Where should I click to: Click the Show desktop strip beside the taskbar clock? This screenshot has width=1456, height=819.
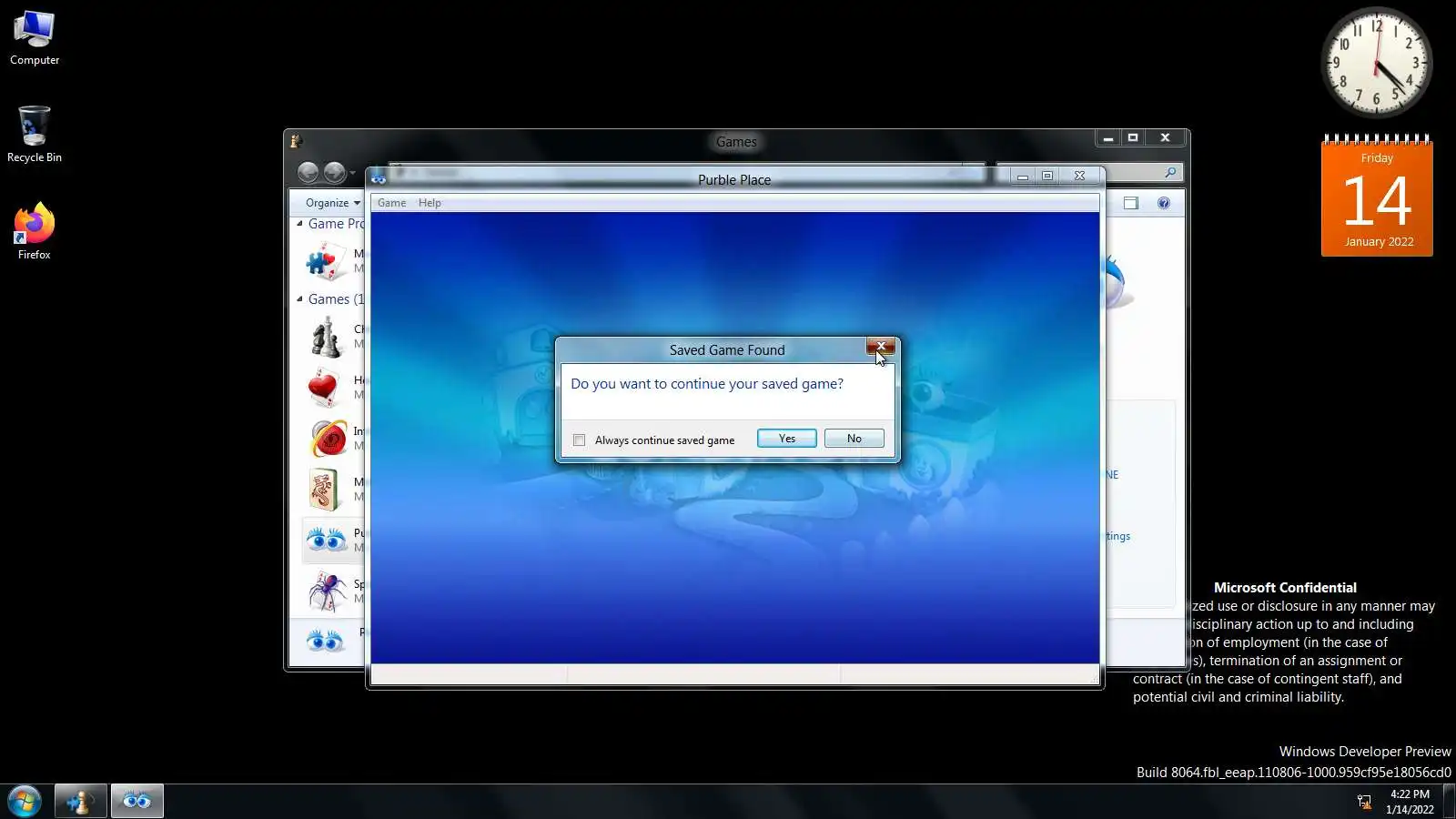point(1450,802)
